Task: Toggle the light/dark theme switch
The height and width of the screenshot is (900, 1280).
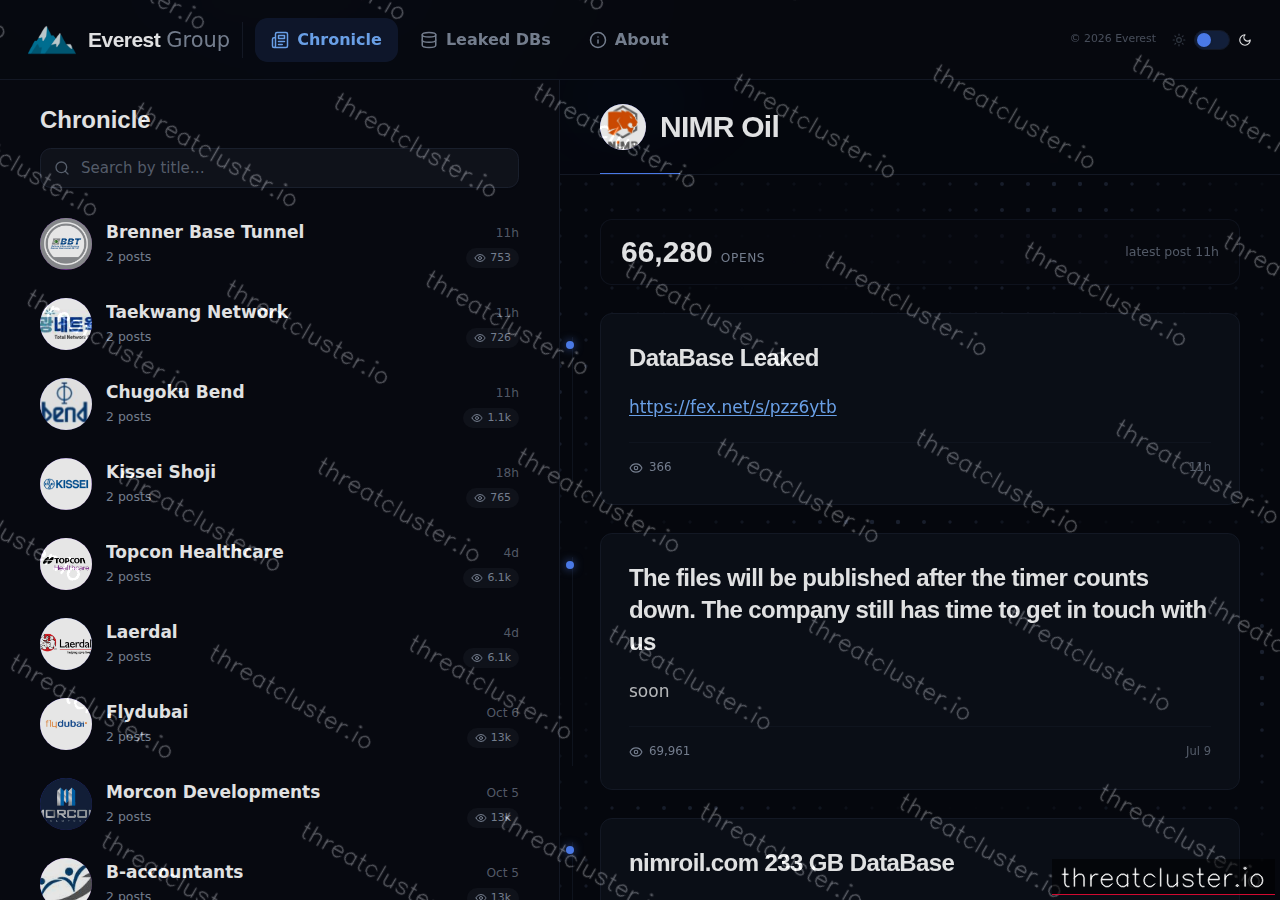Action: (x=1211, y=40)
